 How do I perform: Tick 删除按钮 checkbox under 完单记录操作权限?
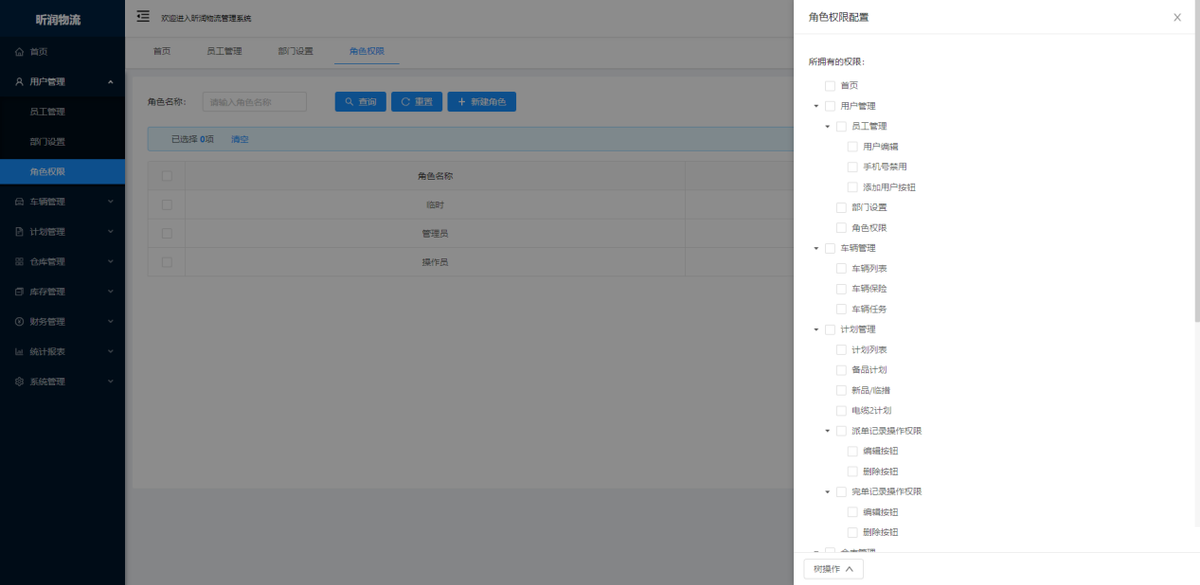click(x=852, y=533)
